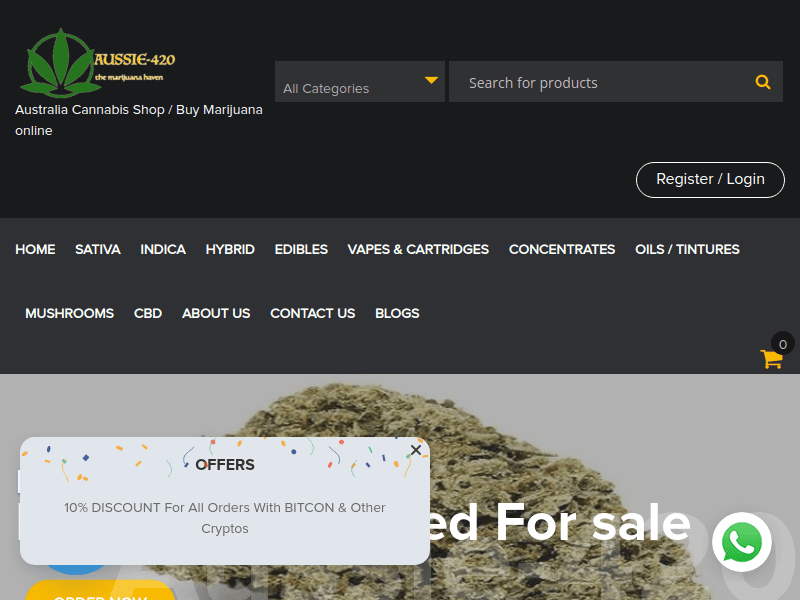Type in Search for products field
This screenshot has width=800, height=600.
(x=600, y=82)
